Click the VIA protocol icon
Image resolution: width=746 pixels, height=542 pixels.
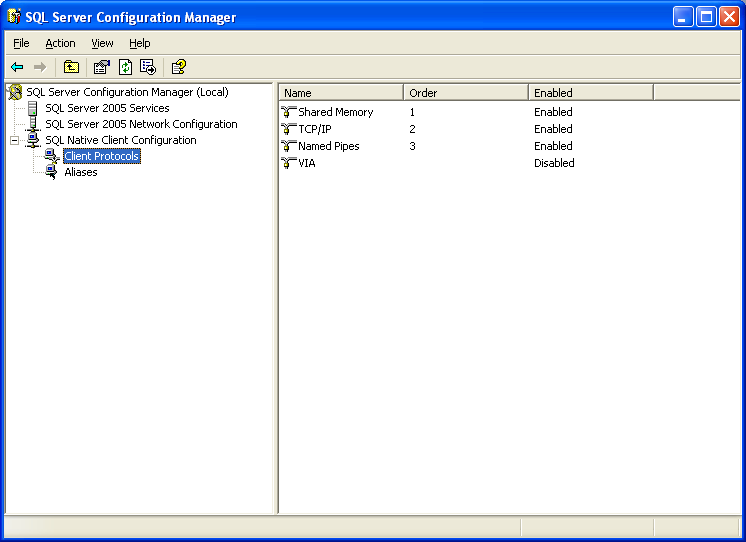pyautogui.click(x=288, y=163)
